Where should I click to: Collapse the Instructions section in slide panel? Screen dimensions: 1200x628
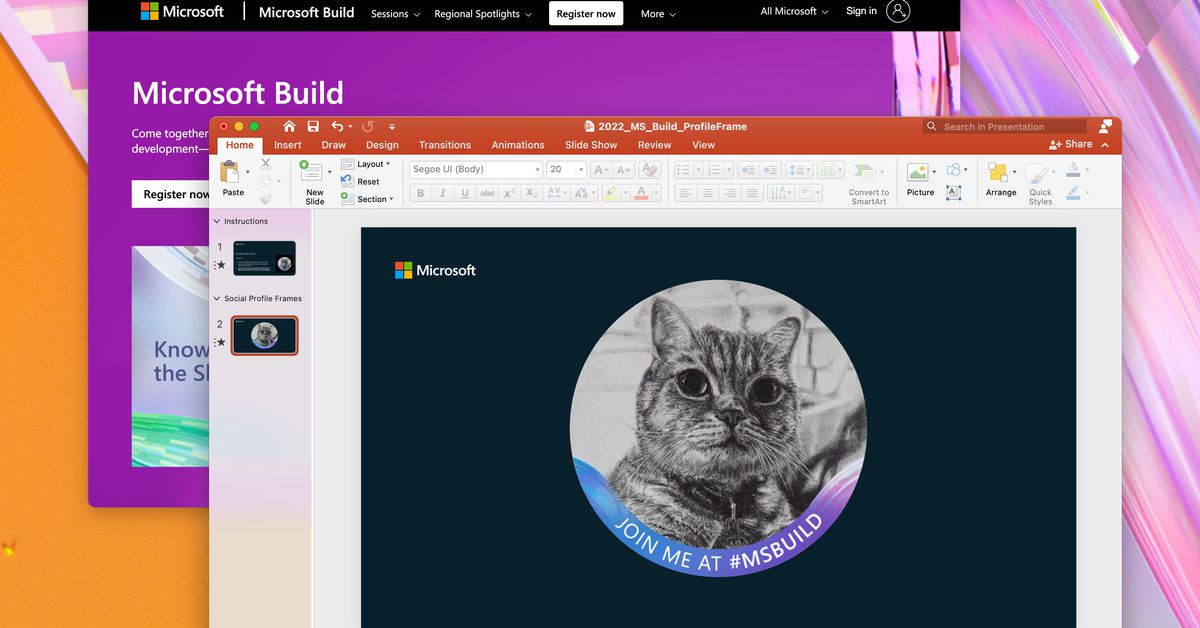coord(217,221)
